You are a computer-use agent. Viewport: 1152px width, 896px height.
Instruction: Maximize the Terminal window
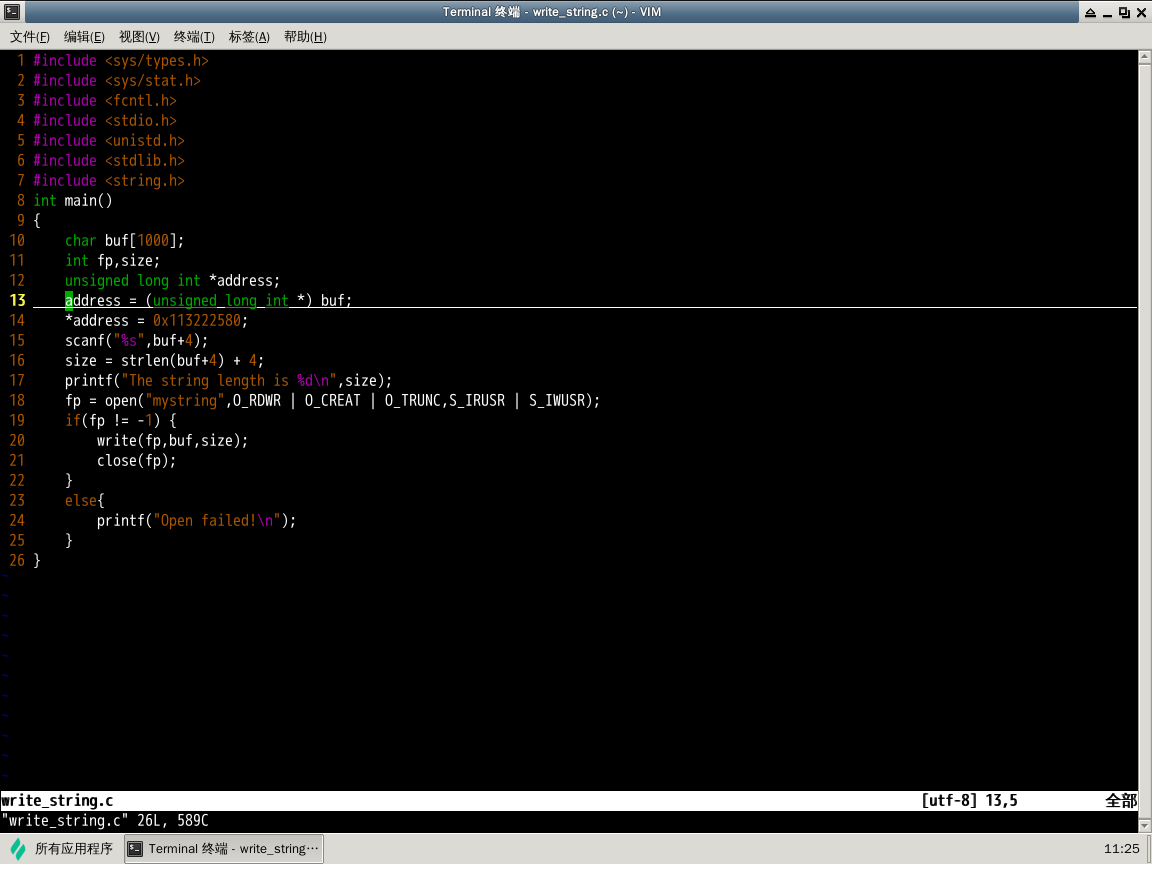(1124, 12)
